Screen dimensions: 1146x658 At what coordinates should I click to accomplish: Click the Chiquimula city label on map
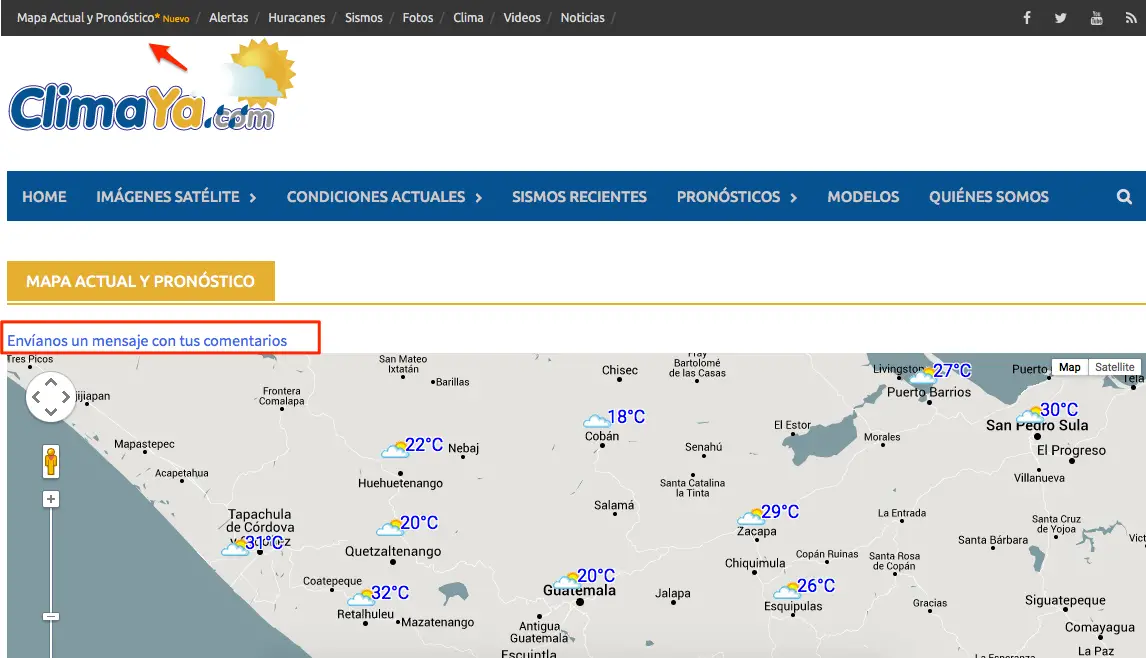[x=755, y=563]
